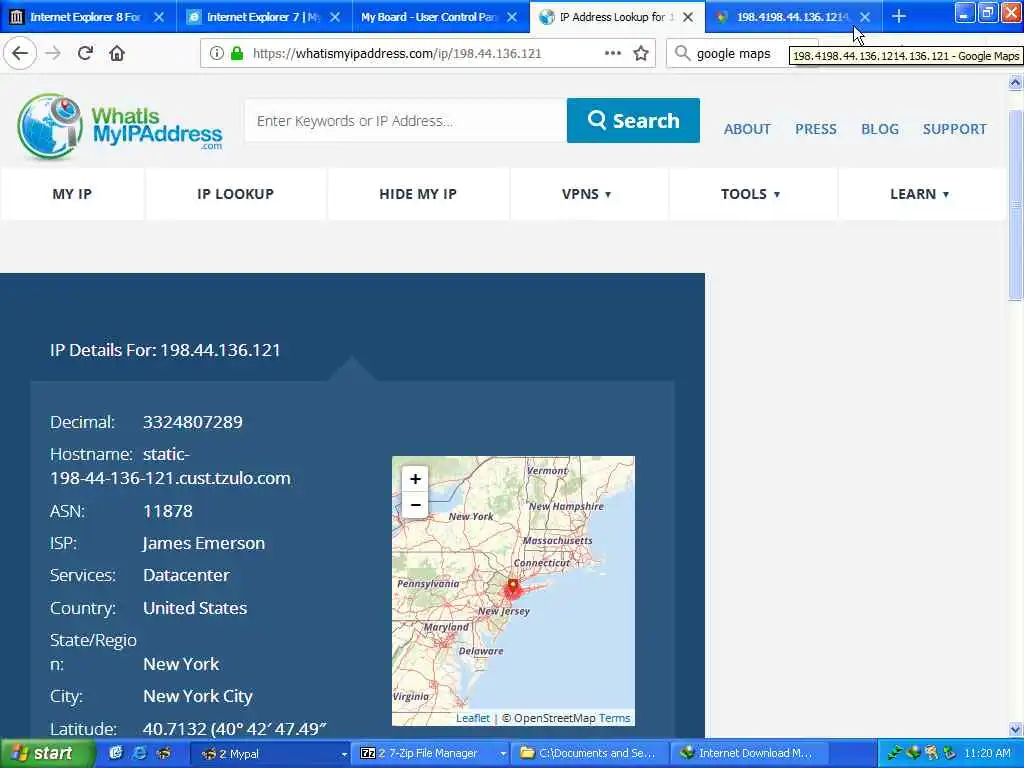
Task: Click the decimal value 3324807289
Action: tap(193, 422)
